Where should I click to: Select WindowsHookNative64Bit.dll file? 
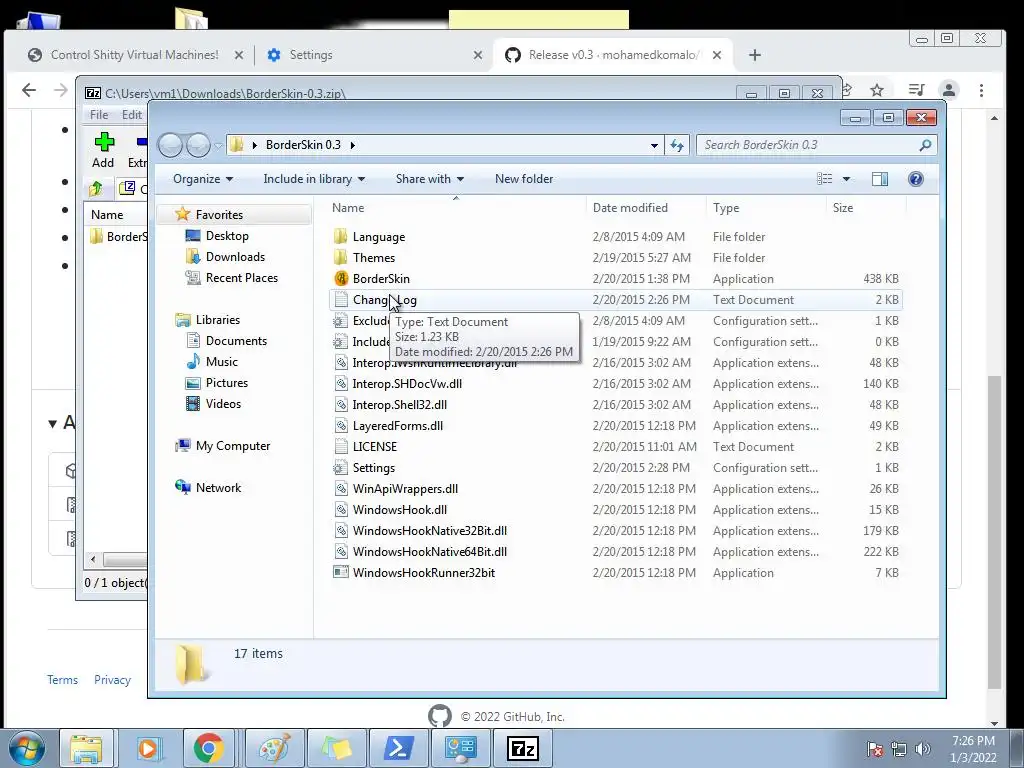point(430,552)
